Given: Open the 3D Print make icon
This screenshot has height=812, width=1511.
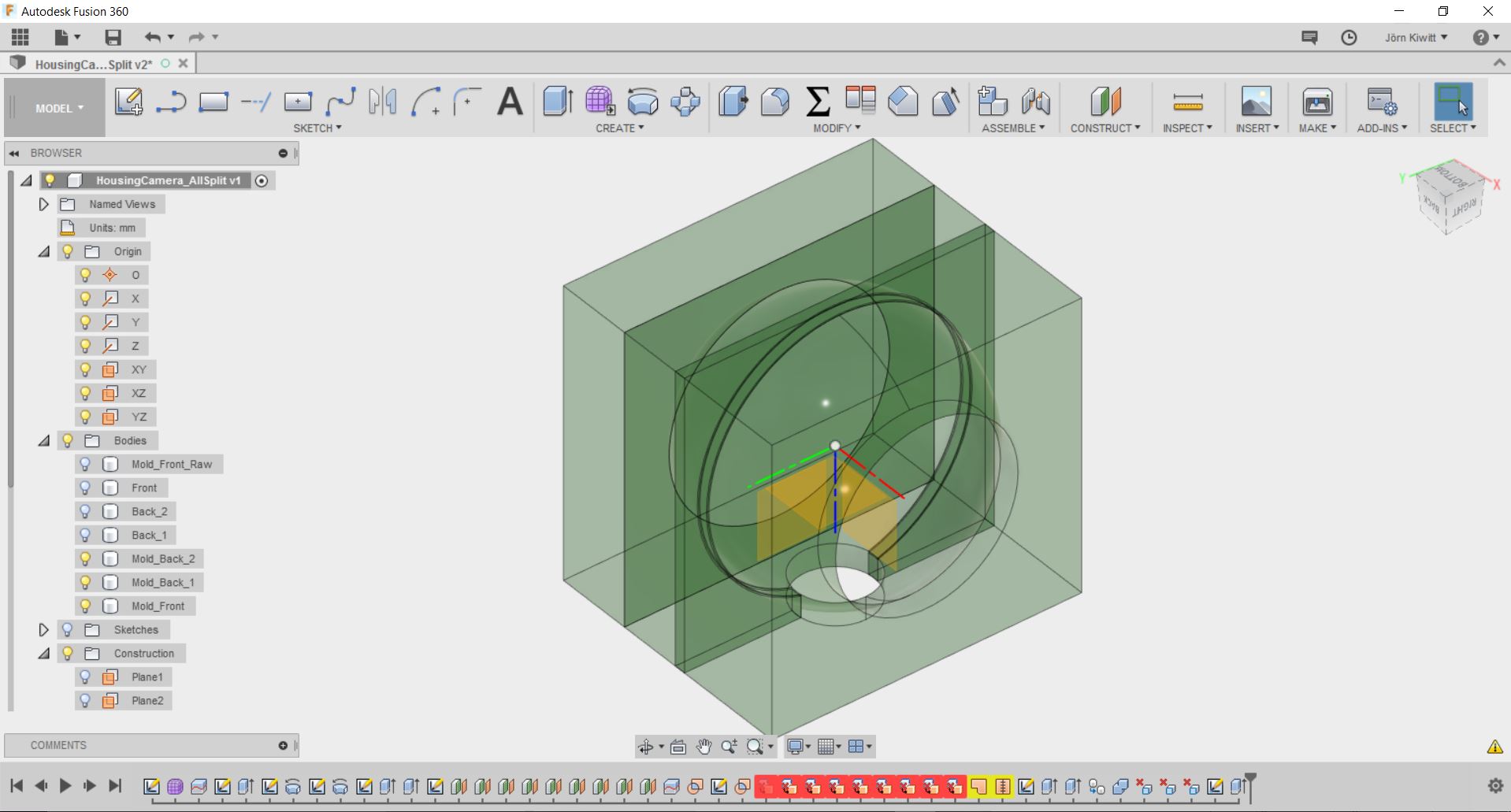Looking at the screenshot, I should 1317,102.
